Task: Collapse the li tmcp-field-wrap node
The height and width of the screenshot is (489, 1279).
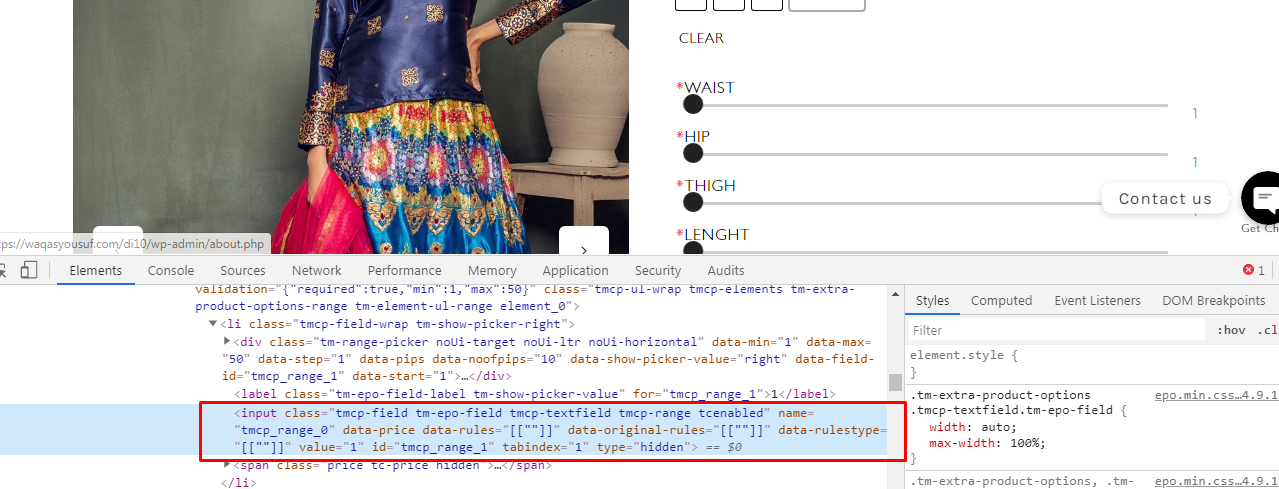Action: (x=212, y=324)
